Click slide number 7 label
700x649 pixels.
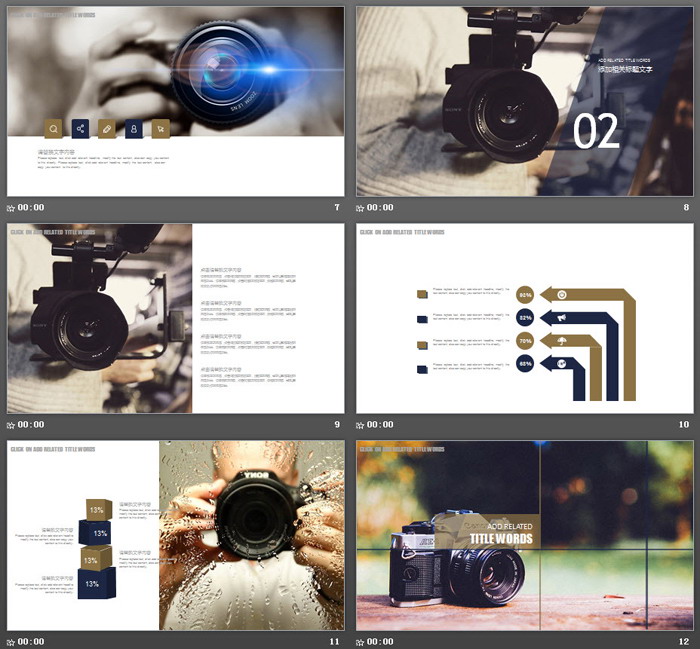point(336,208)
